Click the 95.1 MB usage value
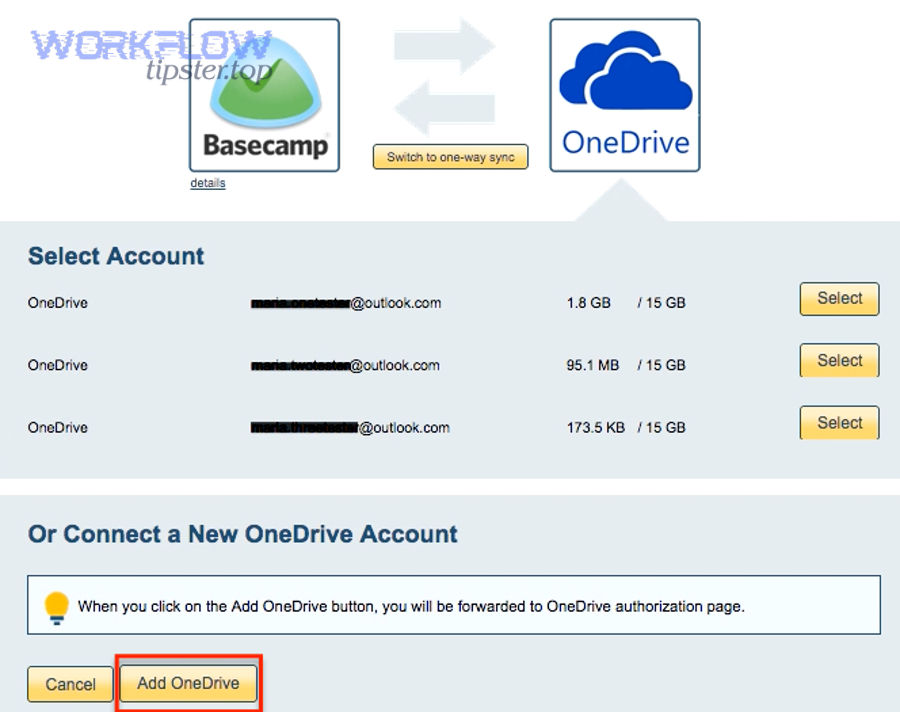 [592, 365]
